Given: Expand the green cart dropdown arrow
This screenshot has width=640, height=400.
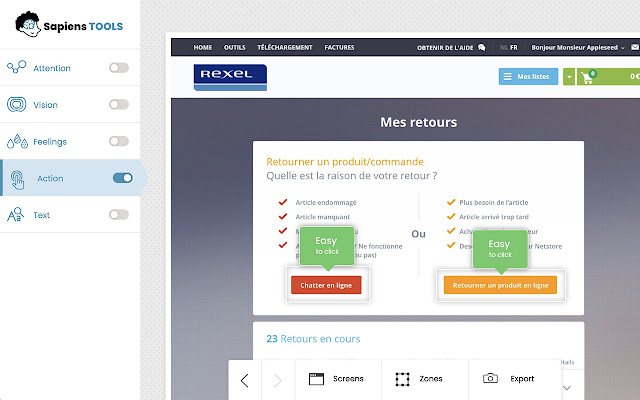Looking at the screenshot, I should (x=569, y=77).
